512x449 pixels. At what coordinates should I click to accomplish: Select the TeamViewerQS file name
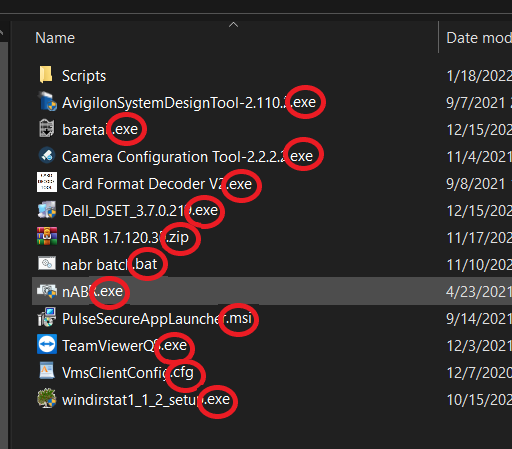pos(124,346)
